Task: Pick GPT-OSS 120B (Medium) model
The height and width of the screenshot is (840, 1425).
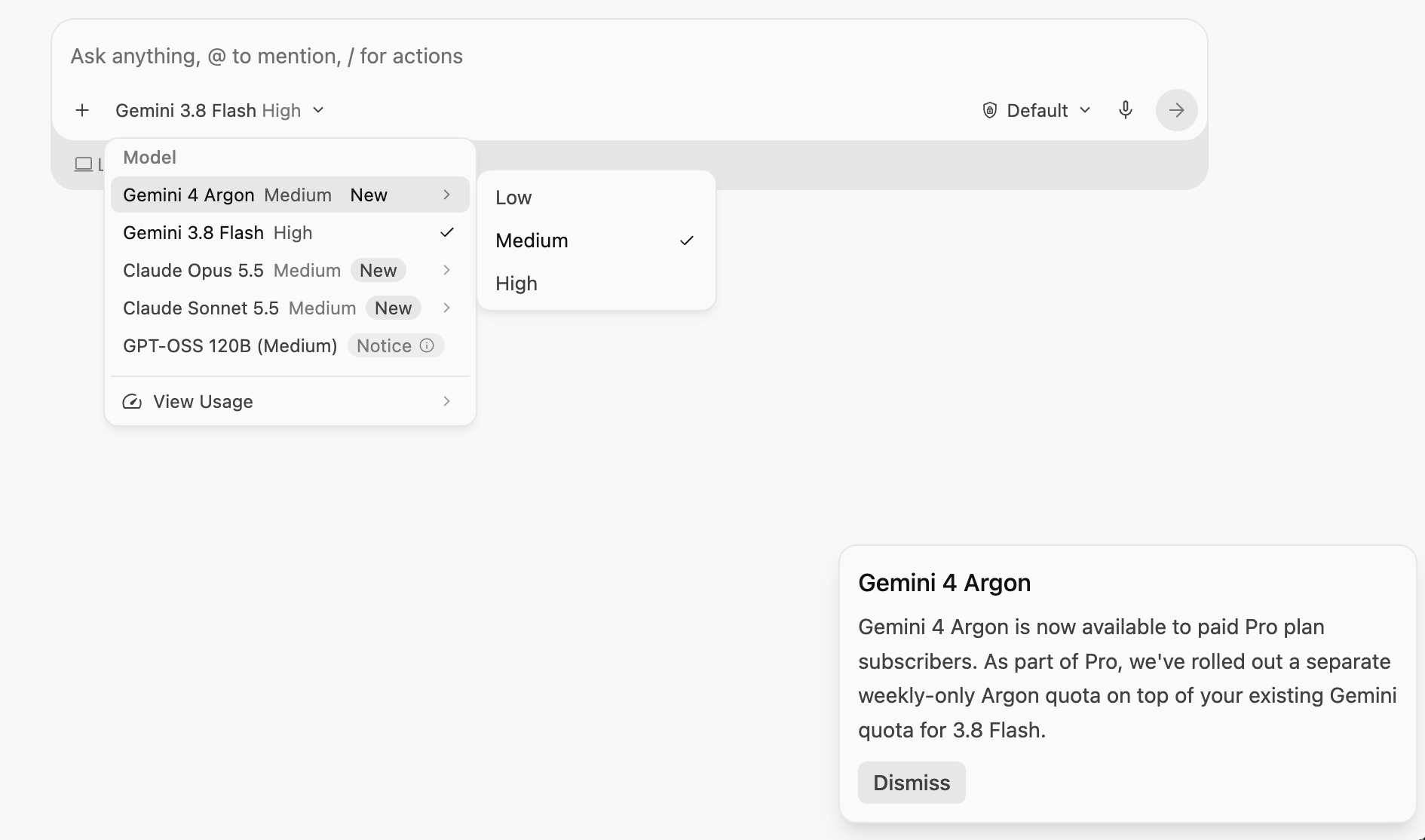Action: [290, 345]
